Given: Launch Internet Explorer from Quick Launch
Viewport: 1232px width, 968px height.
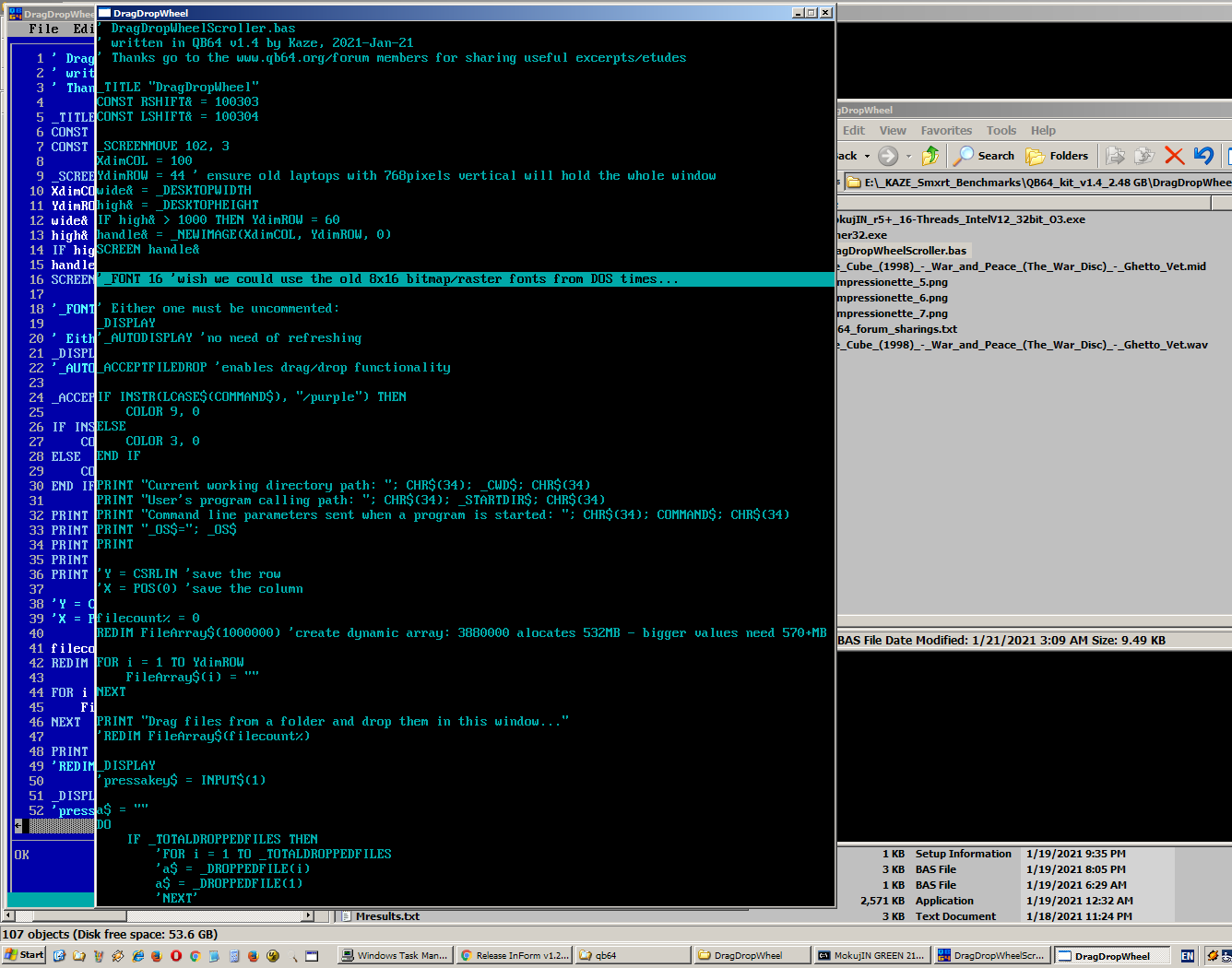Looking at the screenshot, I should (137, 956).
